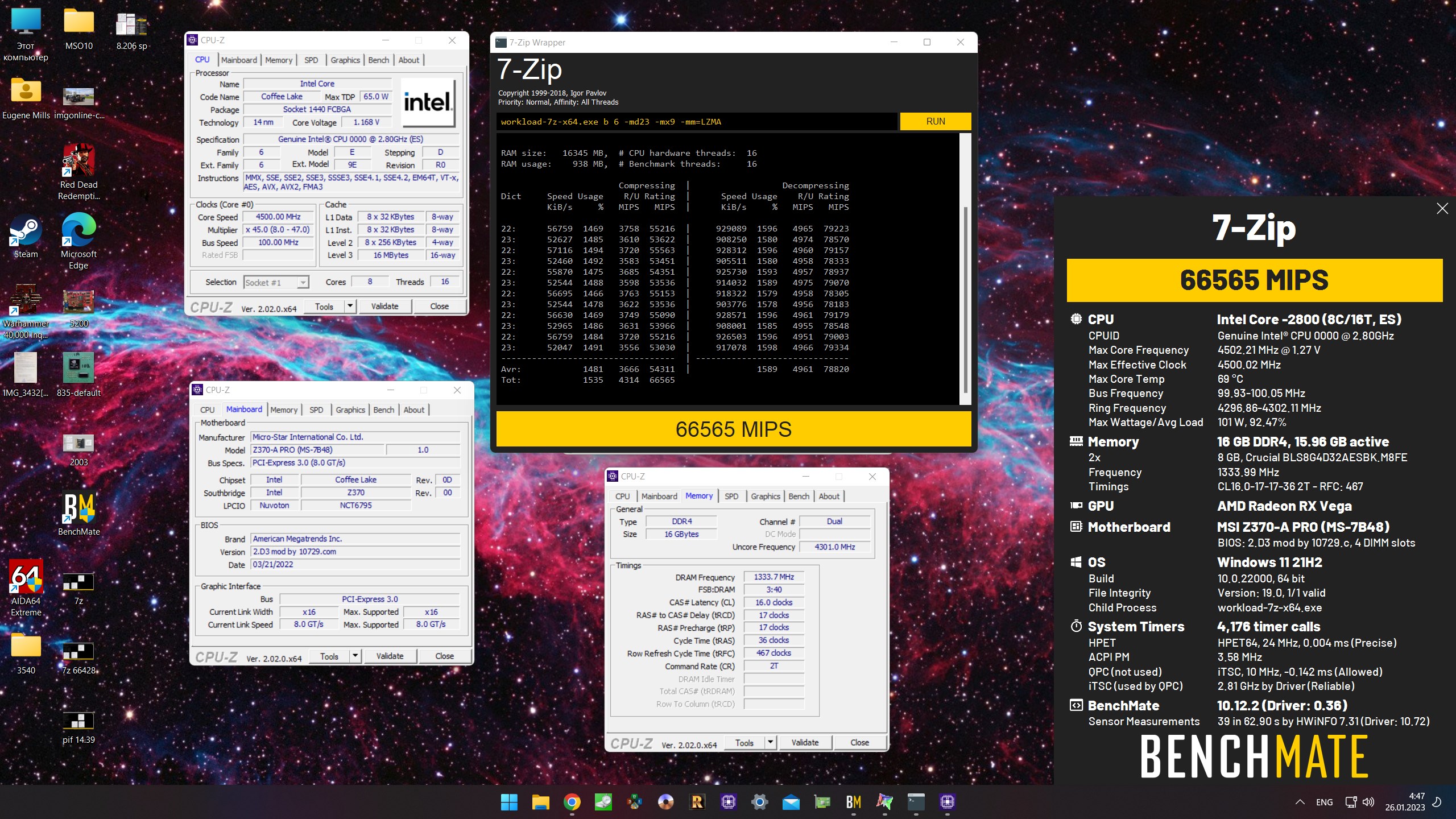Switch to Memory tab in top CPU-Z window

[x=279, y=60]
